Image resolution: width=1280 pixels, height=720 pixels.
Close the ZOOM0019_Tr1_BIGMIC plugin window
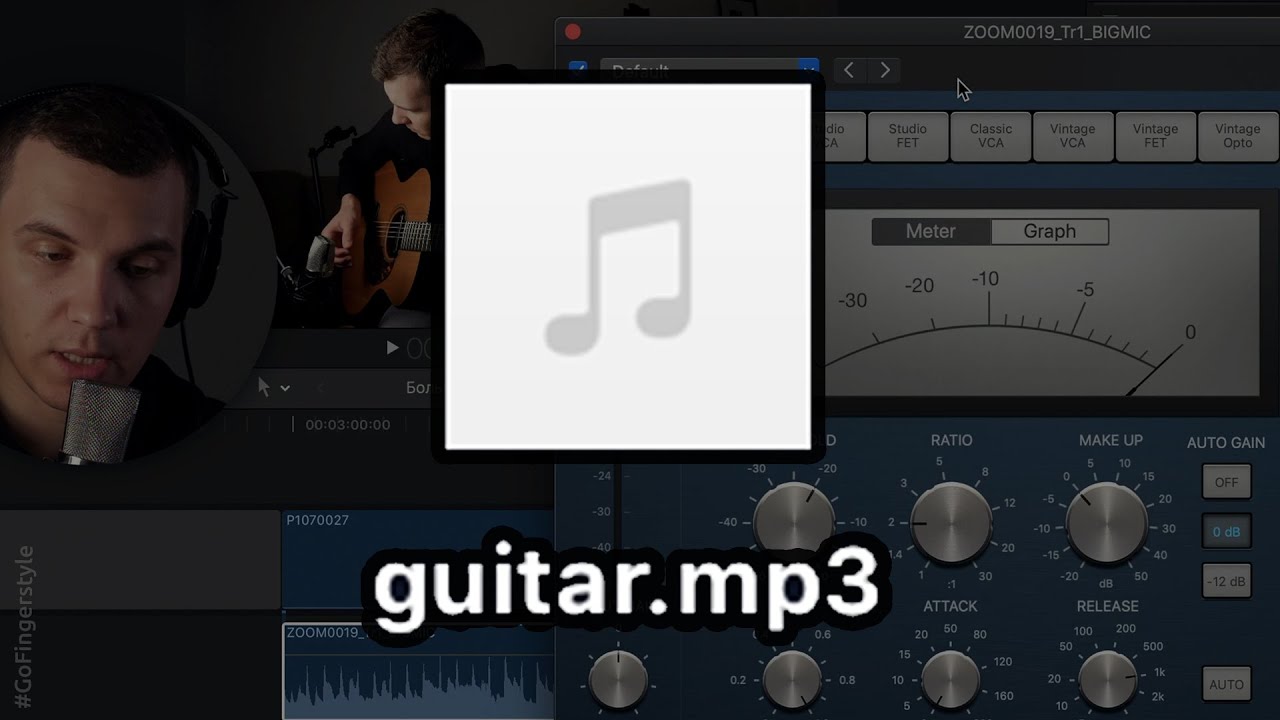(x=573, y=32)
